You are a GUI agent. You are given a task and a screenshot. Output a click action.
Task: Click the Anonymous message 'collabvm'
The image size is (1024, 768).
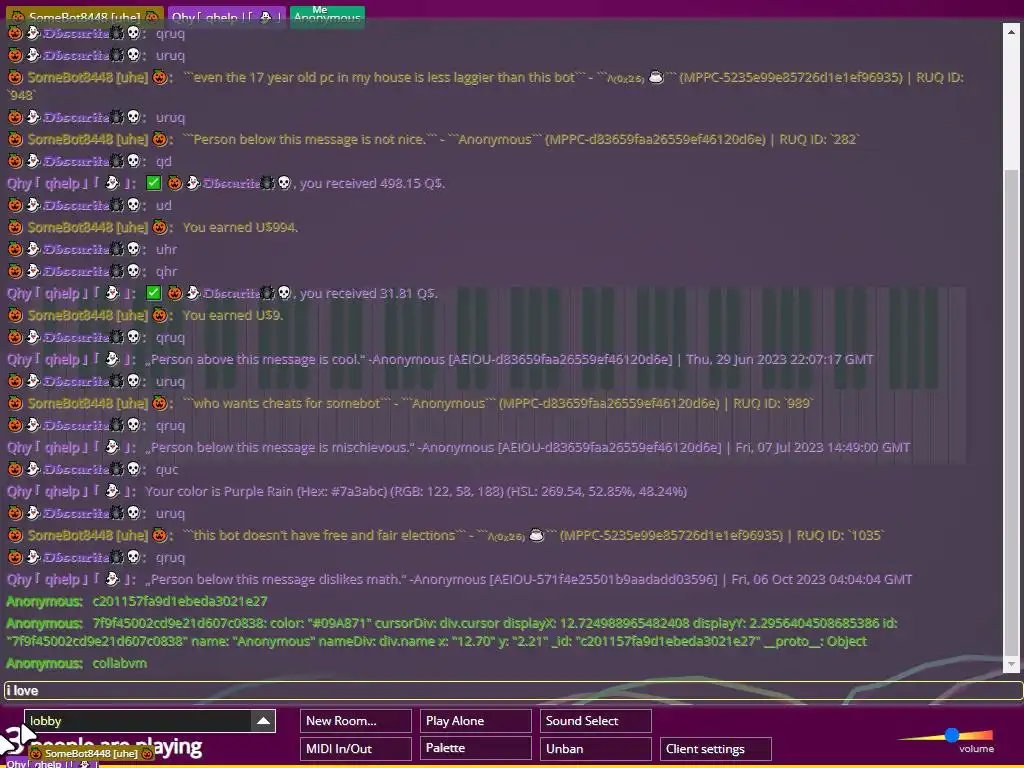(x=120, y=663)
